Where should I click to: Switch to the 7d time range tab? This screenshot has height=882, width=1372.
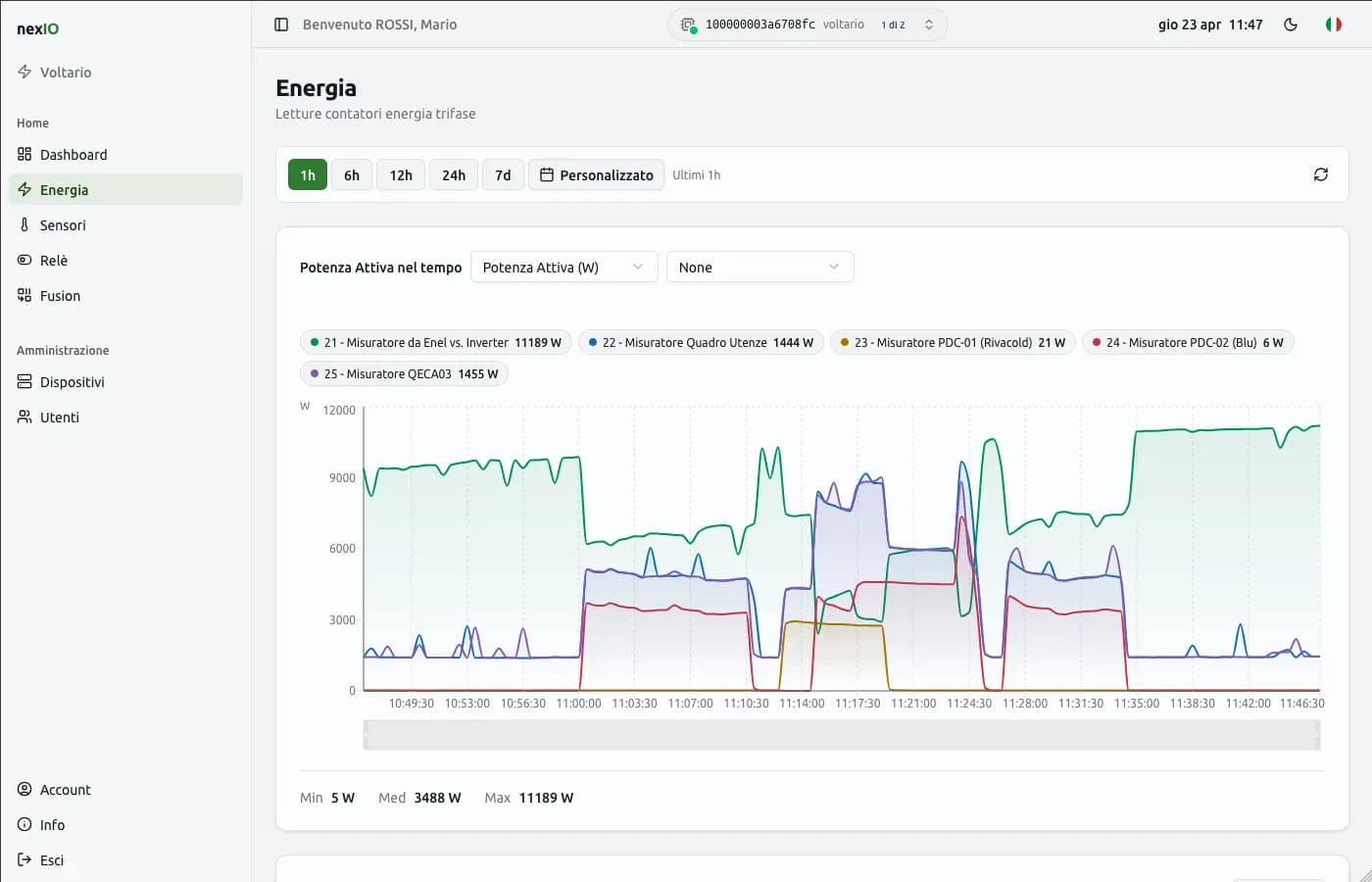[x=503, y=174]
